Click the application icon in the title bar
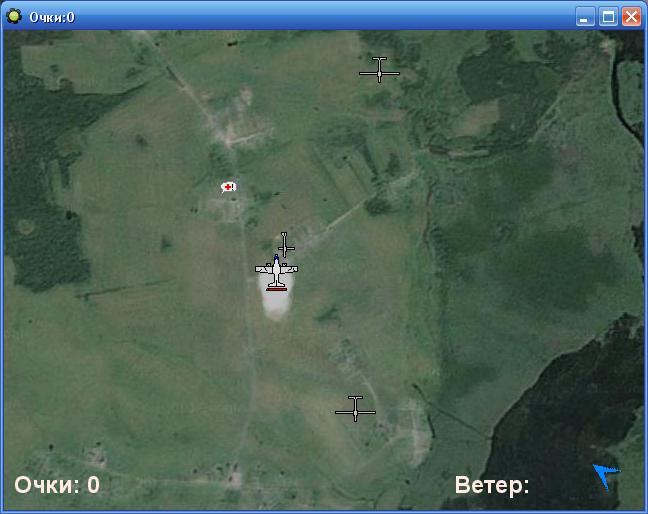 click(x=15, y=16)
